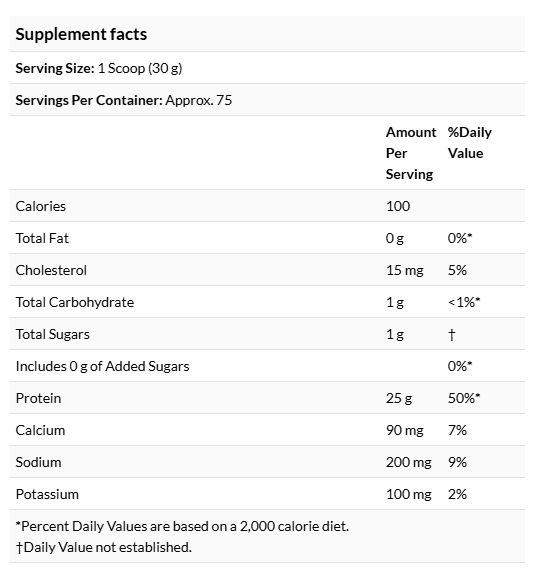
Task: Click the Percent Daily Values footnote
Action: 182,526
